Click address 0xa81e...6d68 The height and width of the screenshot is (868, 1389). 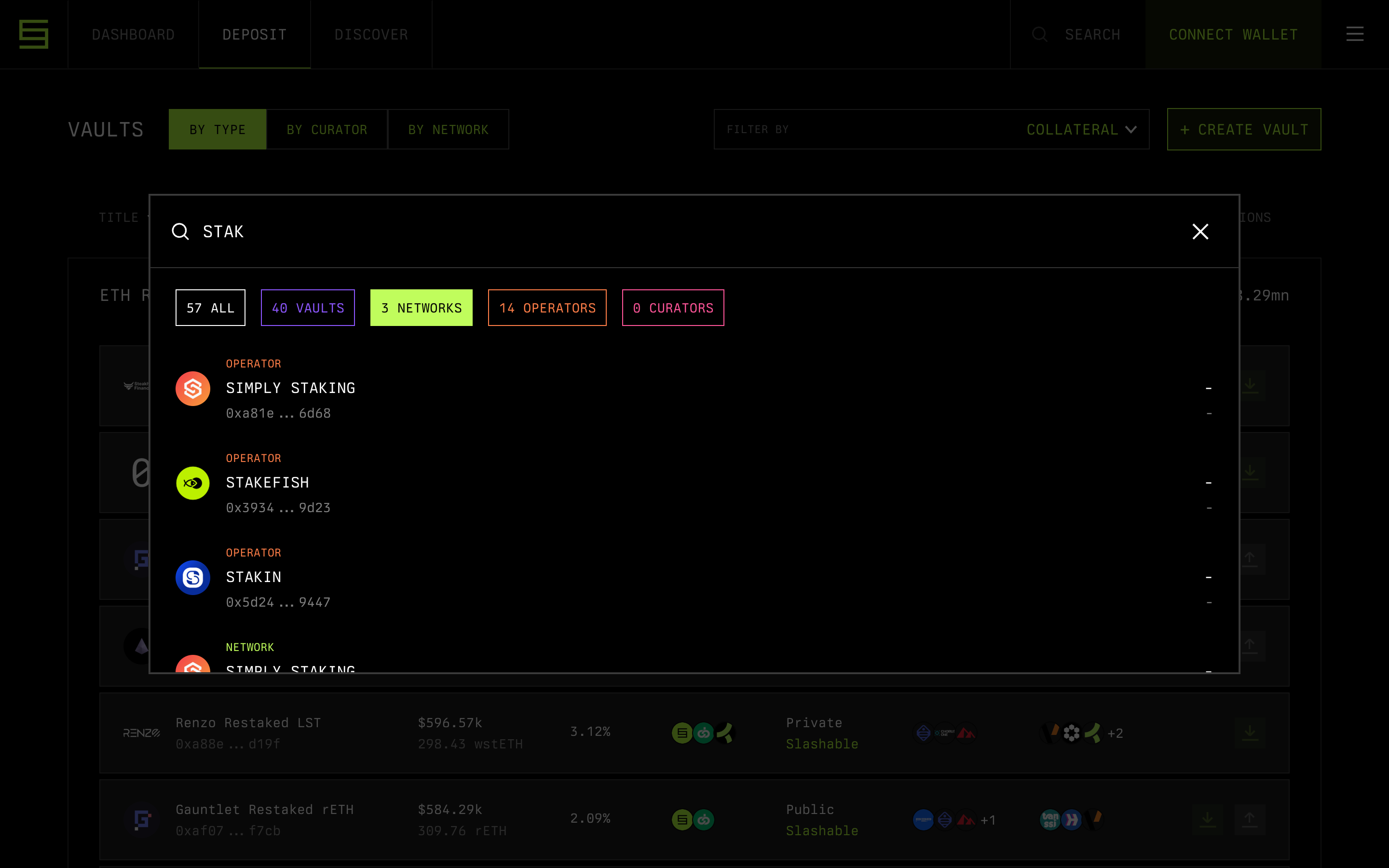coord(278,413)
